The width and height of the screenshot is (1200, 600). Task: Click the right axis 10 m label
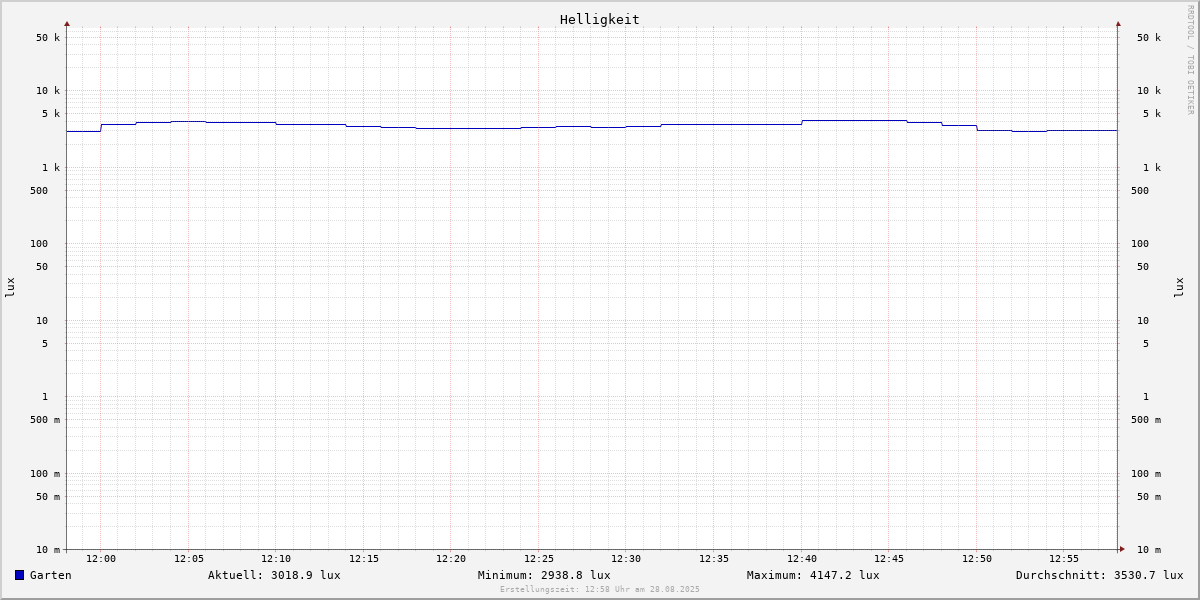1149,550
